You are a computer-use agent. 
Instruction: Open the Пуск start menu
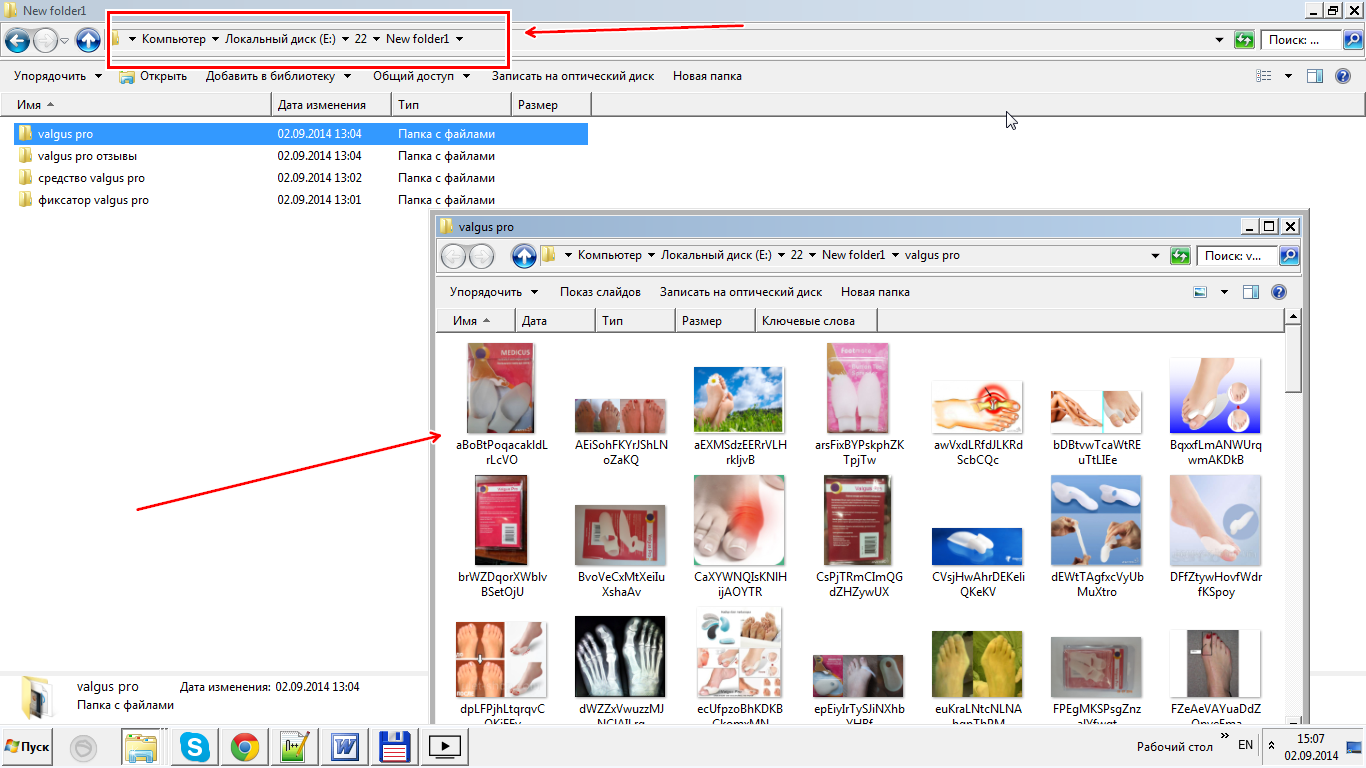click(x=28, y=747)
